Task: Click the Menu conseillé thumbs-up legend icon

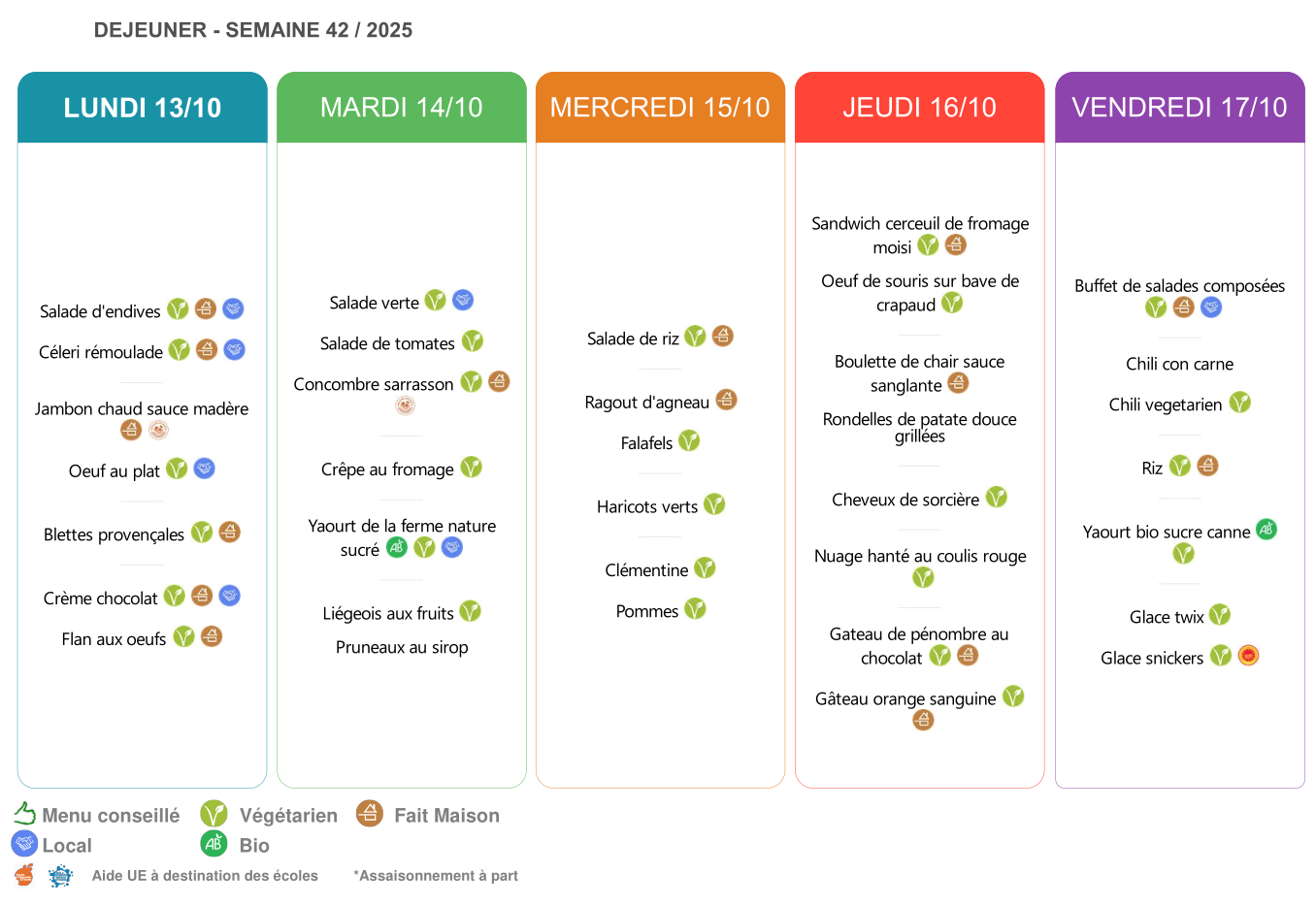Action: click(x=24, y=814)
